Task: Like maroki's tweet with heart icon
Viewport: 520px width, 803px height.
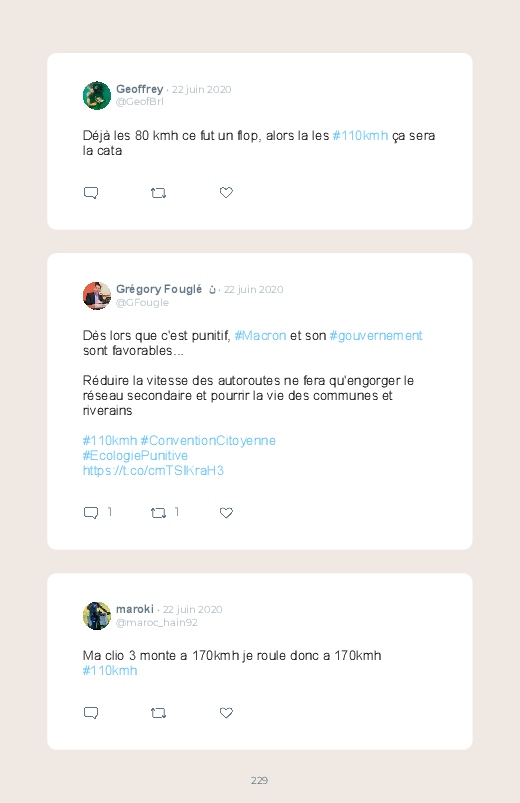Action: tap(226, 713)
